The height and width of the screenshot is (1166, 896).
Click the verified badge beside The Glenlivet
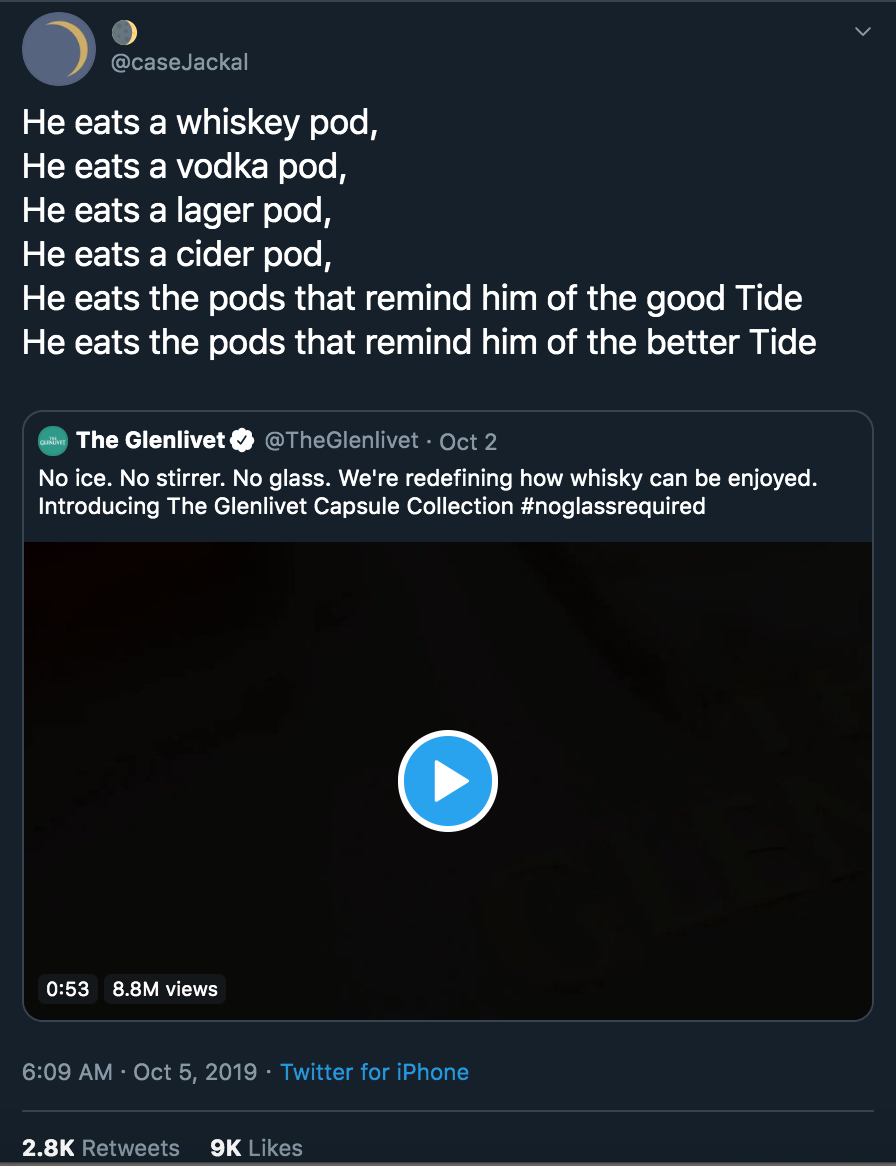coord(243,440)
